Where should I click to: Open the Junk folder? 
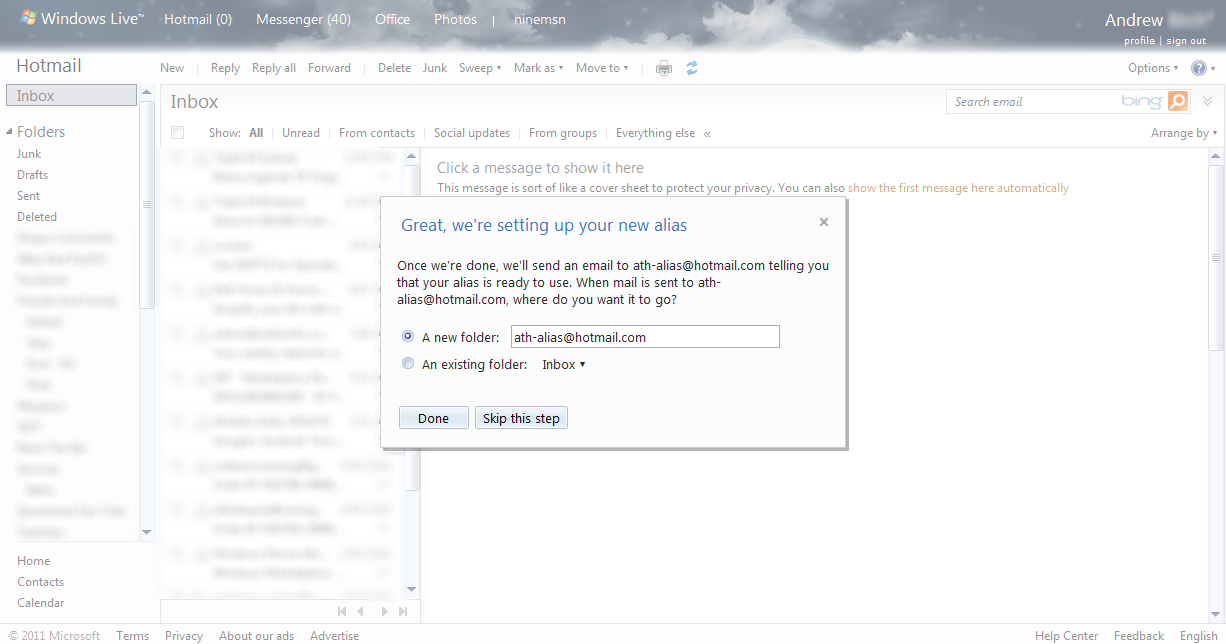(x=29, y=154)
